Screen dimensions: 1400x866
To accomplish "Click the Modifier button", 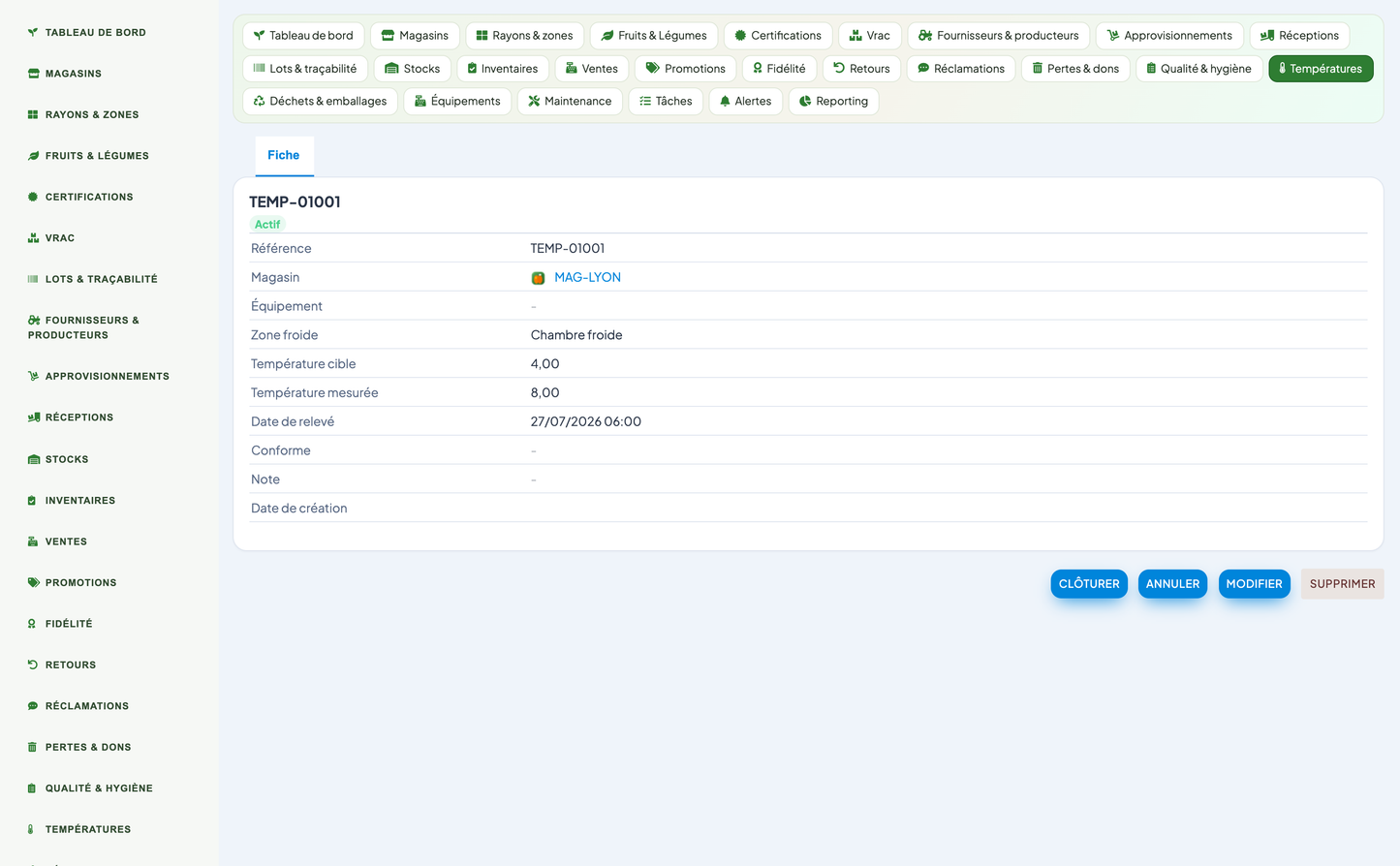I will tap(1254, 584).
